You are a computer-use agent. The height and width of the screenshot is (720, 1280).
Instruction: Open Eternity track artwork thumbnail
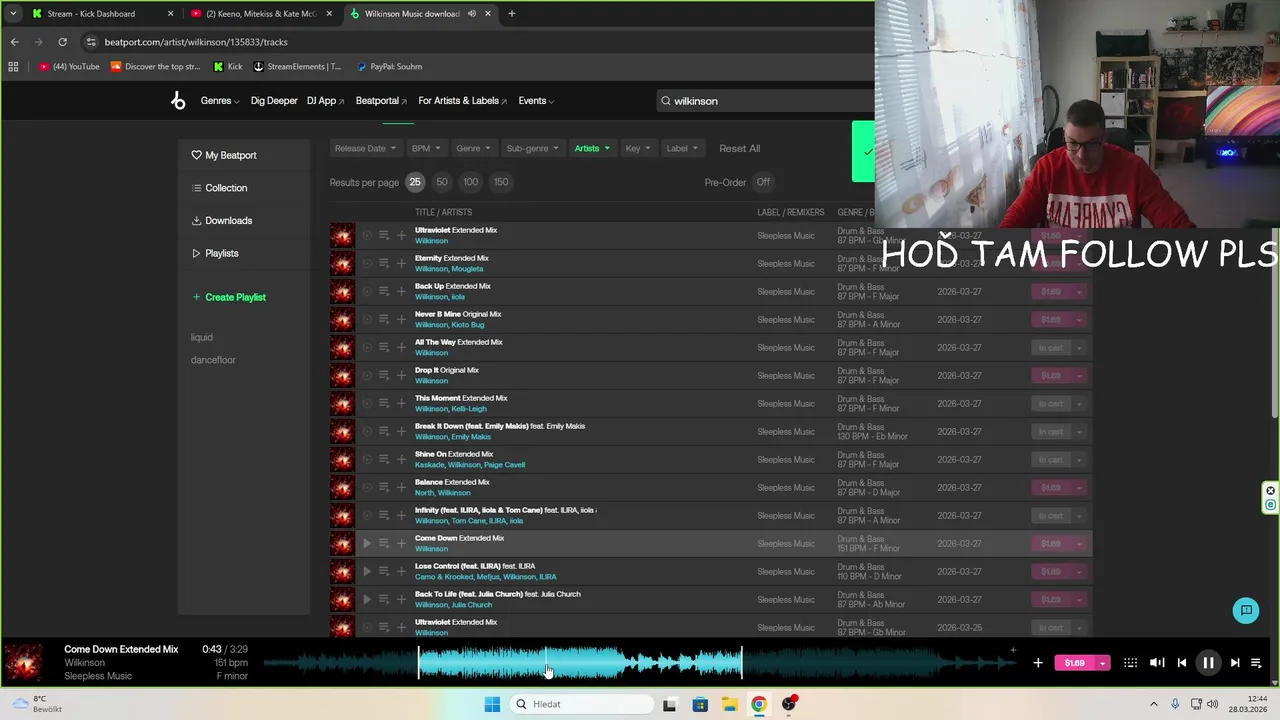click(342, 263)
